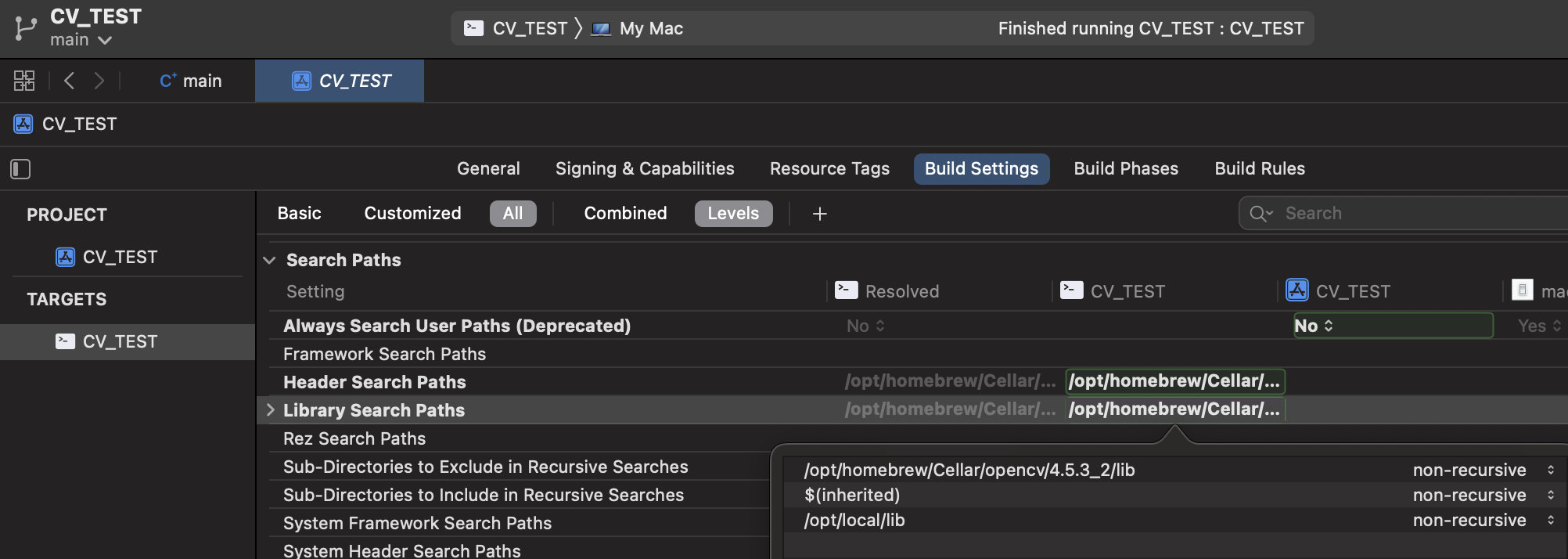Switch to the Combined view
The width and height of the screenshot is (1568, 559).
(625, 213)
